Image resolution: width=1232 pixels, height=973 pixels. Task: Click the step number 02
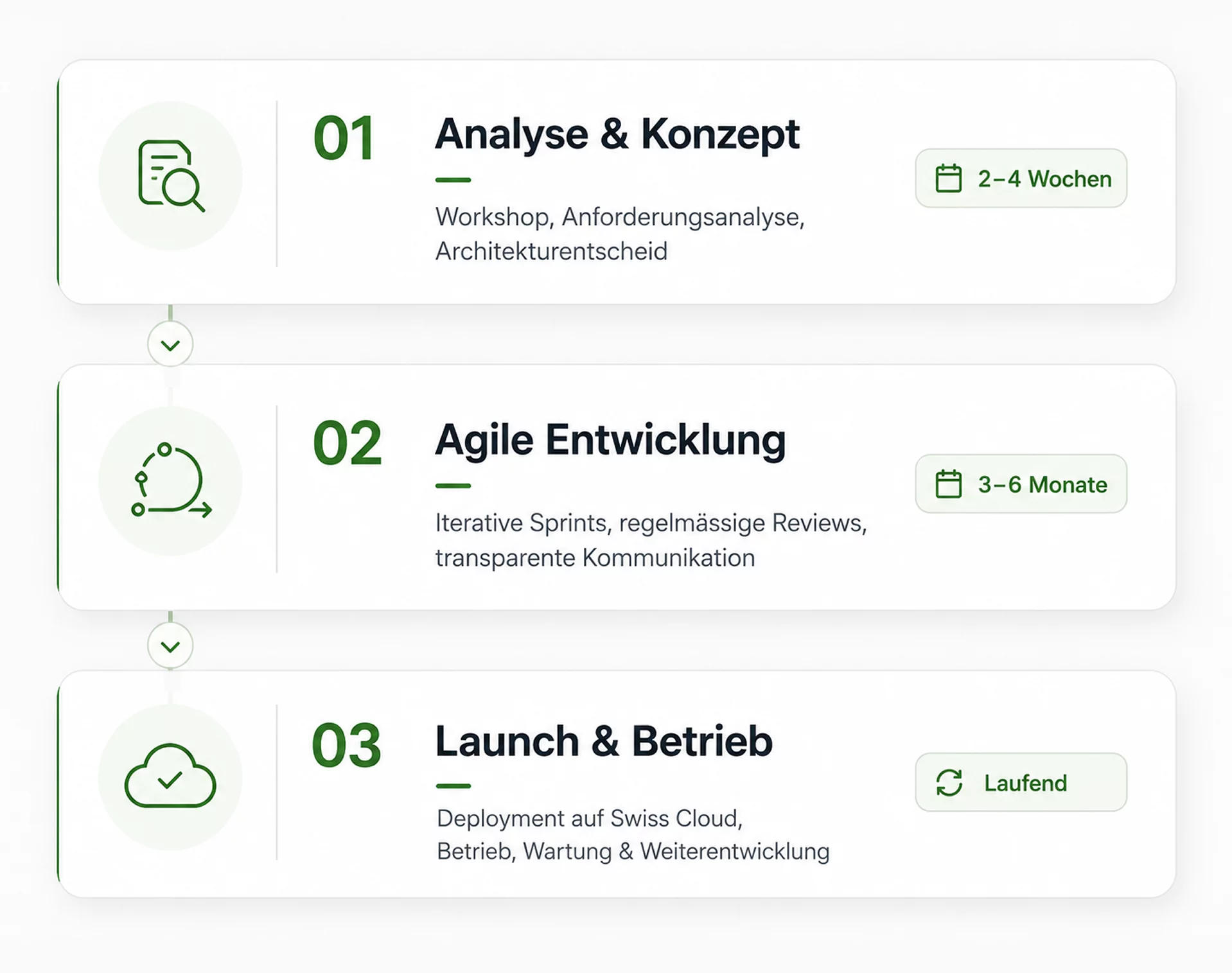coord(347,443)
